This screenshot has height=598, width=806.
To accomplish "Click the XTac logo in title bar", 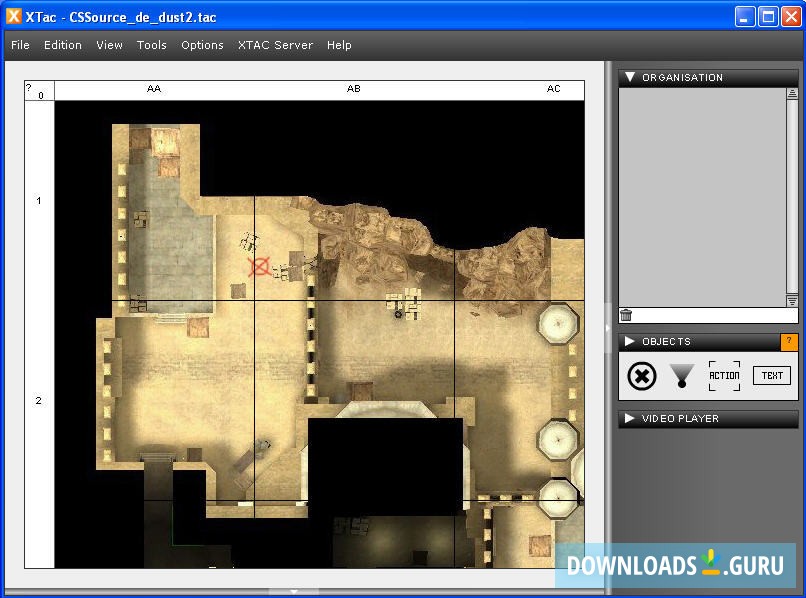I will [x=13, y=17].
